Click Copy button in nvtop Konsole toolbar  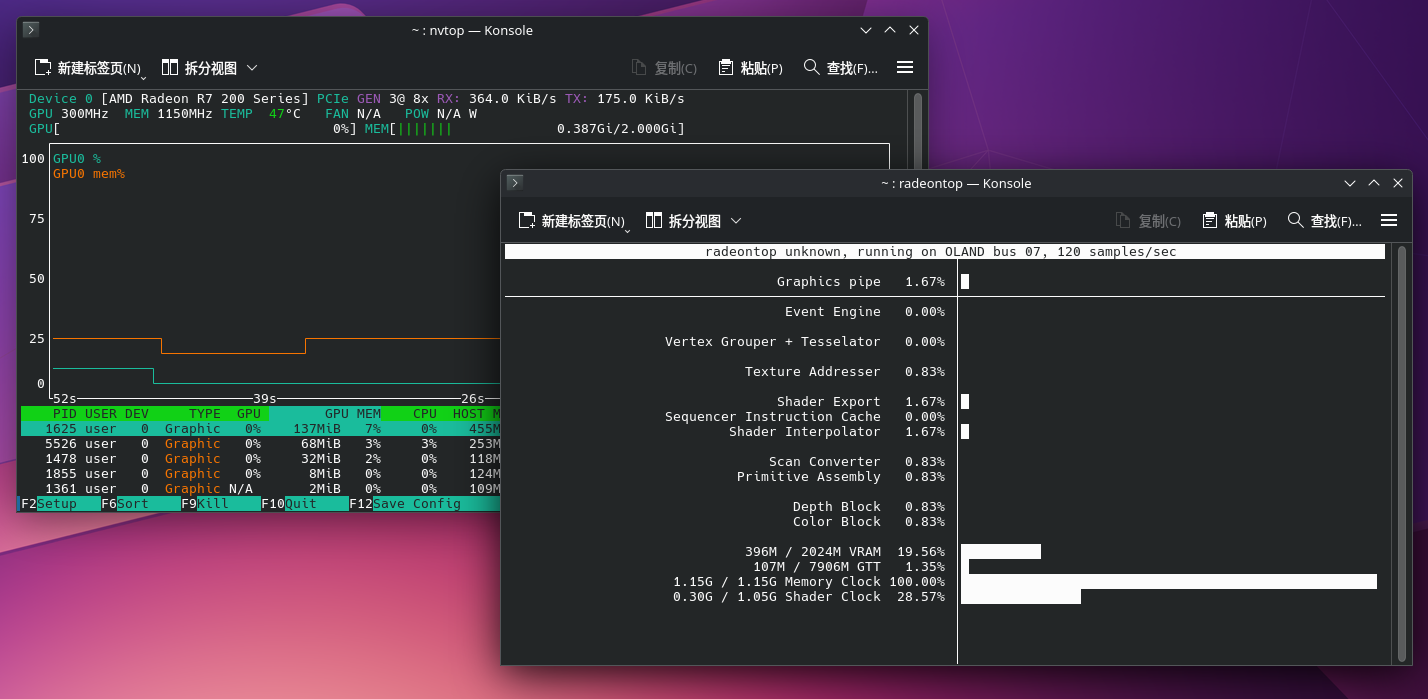pyautogui.click(x=665, y=68)
